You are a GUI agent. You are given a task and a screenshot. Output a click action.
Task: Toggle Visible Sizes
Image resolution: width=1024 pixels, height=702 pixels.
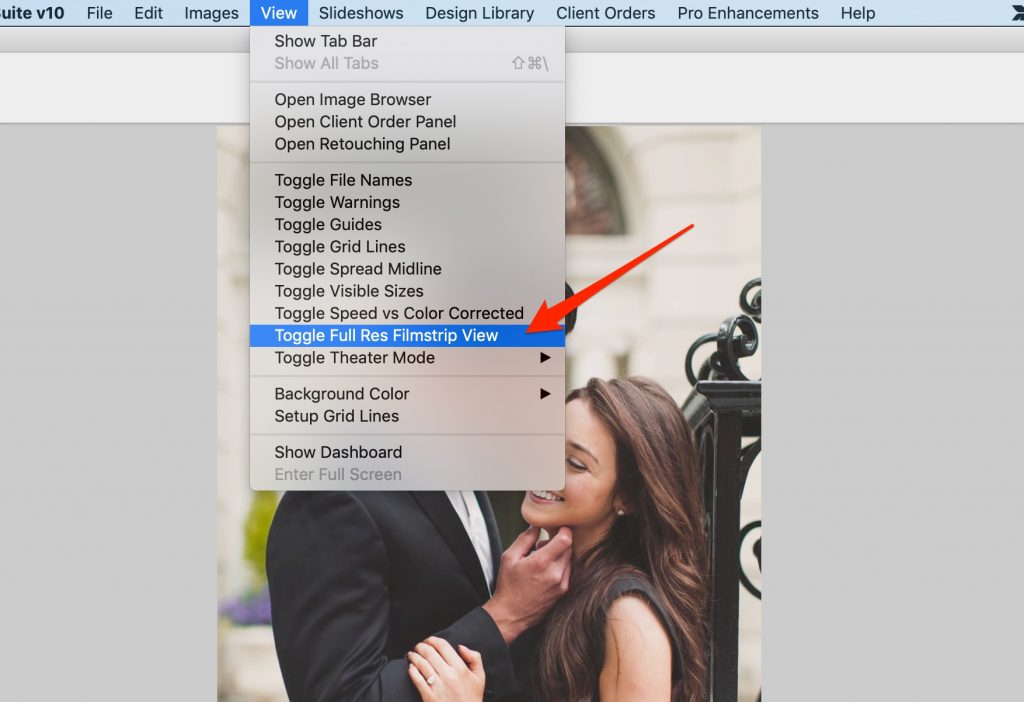[408, 291]
